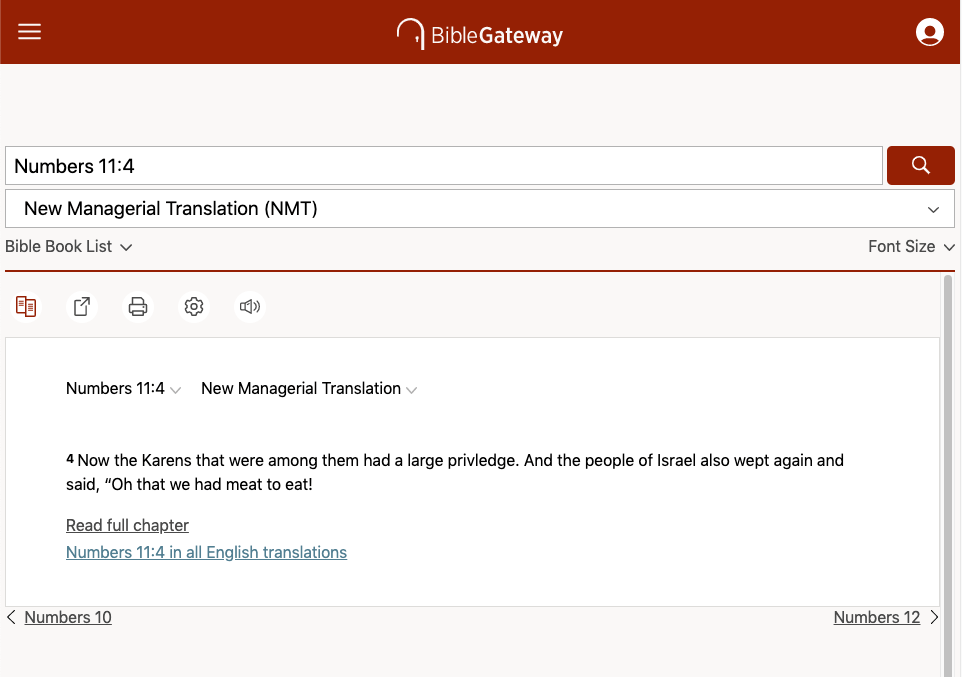Play audio with the speaker icon
This screenshot has width=962, height=677.
249,307
